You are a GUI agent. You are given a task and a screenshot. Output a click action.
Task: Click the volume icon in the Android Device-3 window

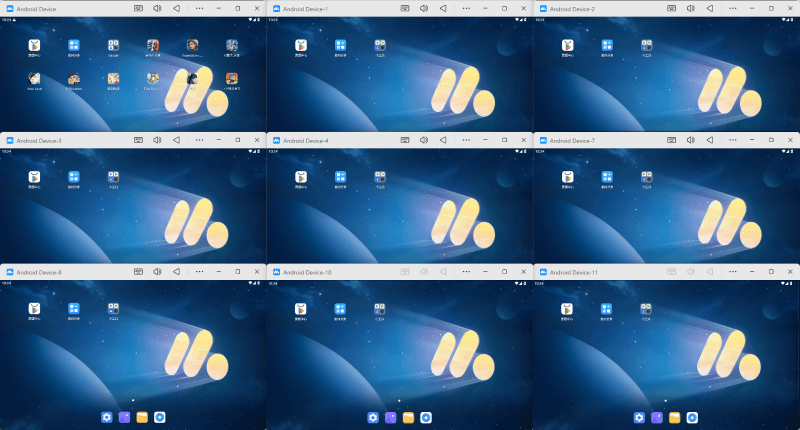(157, 140)
